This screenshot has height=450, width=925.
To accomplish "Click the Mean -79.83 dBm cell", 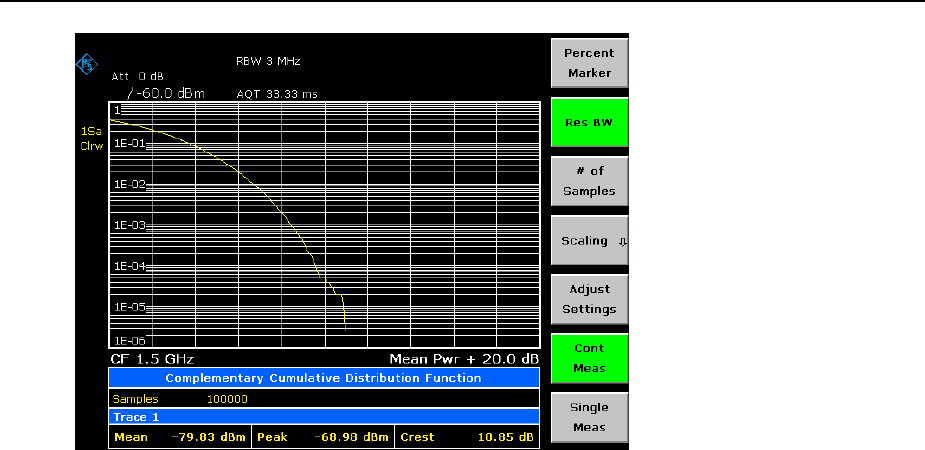I will point(180,437).
